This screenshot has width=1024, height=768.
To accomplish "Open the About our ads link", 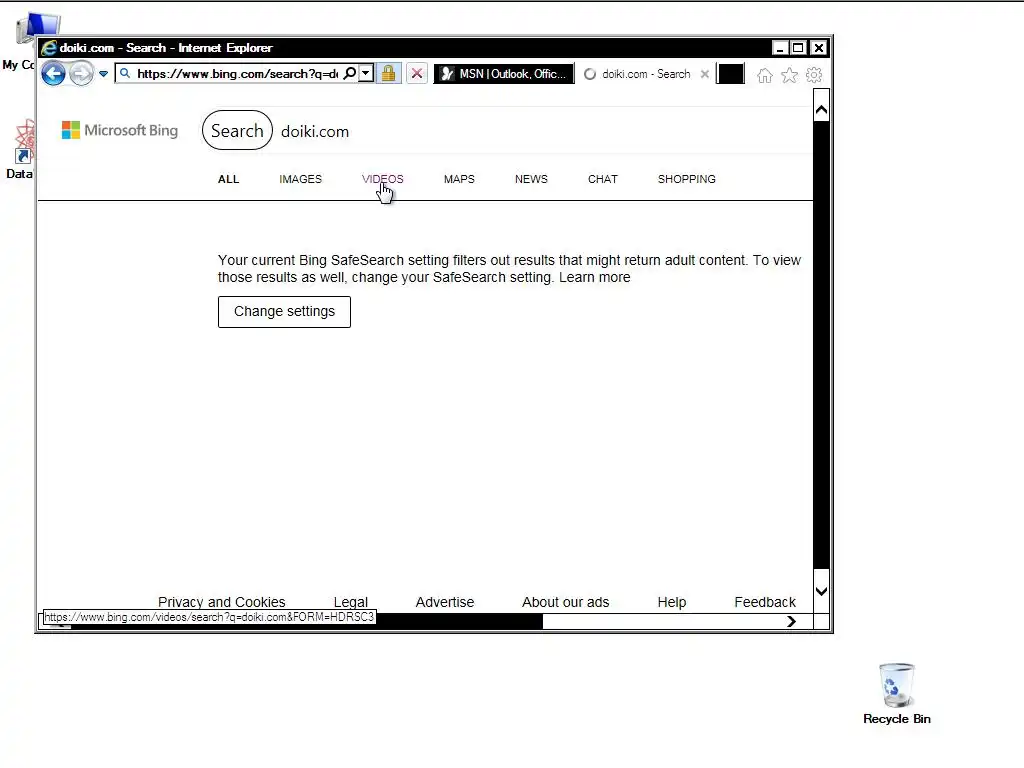I will click(x=566, y=601).
